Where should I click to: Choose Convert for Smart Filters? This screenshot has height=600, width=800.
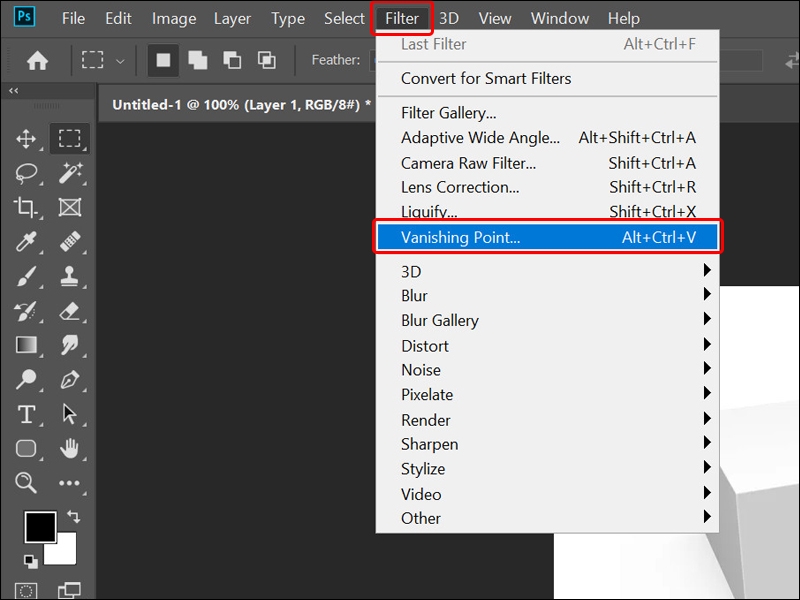click(x=484, y=78)
